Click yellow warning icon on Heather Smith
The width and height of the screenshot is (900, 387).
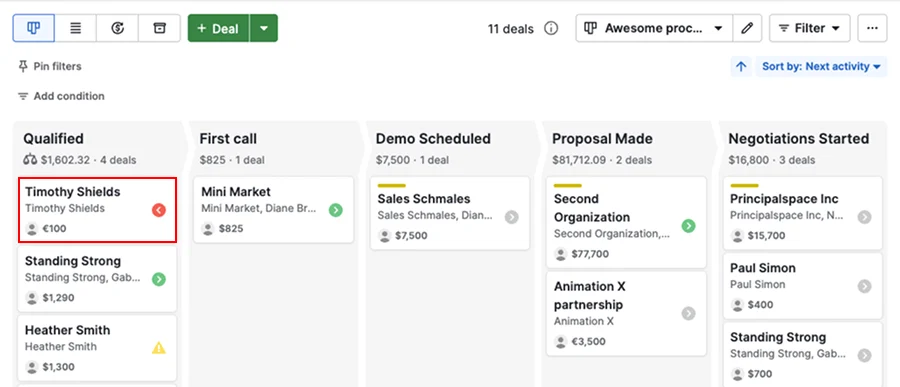159,348
